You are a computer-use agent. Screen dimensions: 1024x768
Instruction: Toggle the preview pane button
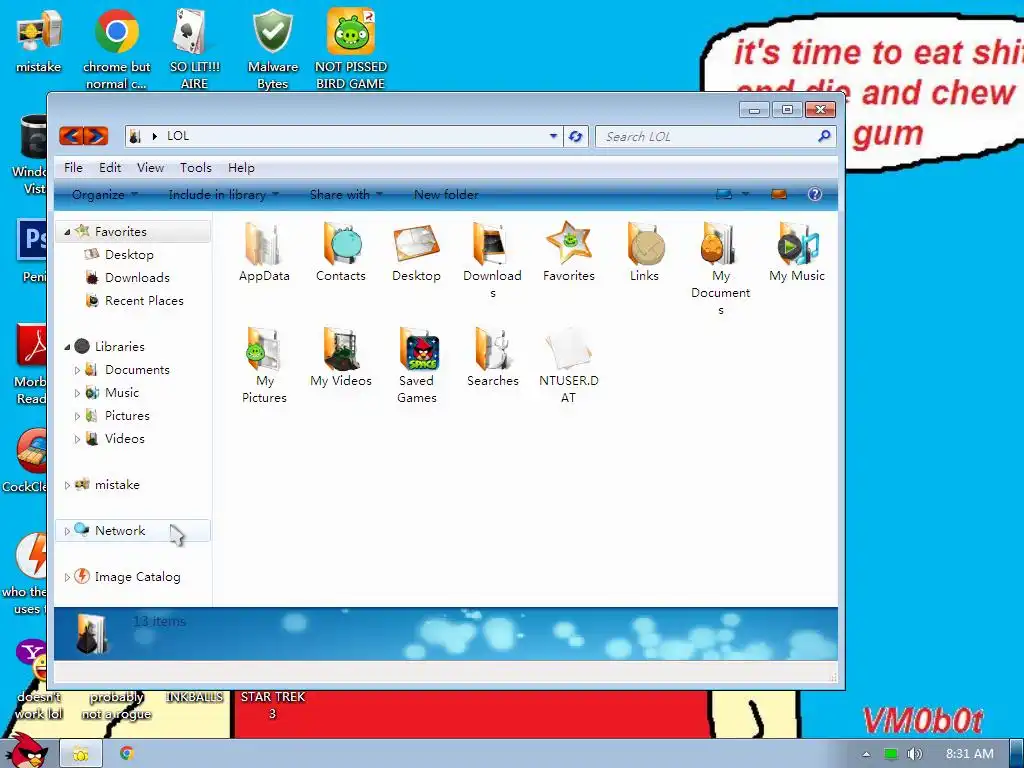coord(778,194)
